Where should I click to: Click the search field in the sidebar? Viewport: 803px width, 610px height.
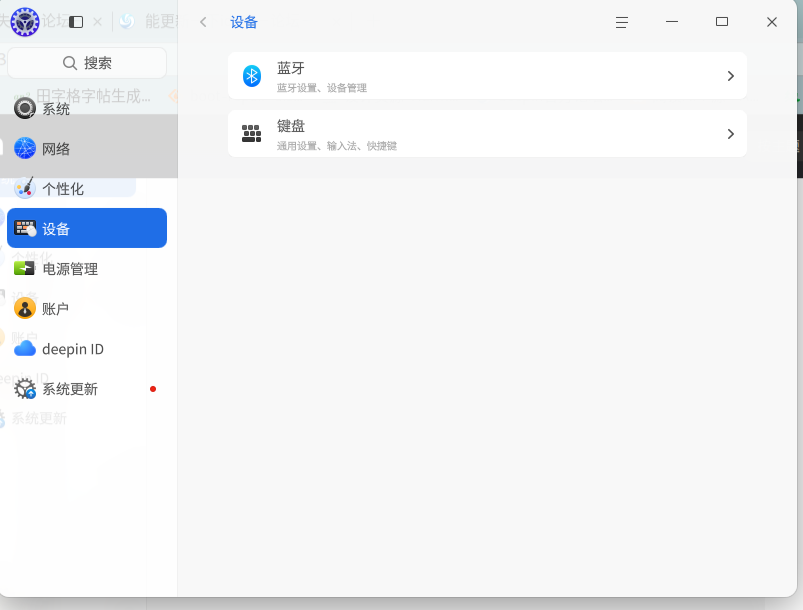click(87, 63)
